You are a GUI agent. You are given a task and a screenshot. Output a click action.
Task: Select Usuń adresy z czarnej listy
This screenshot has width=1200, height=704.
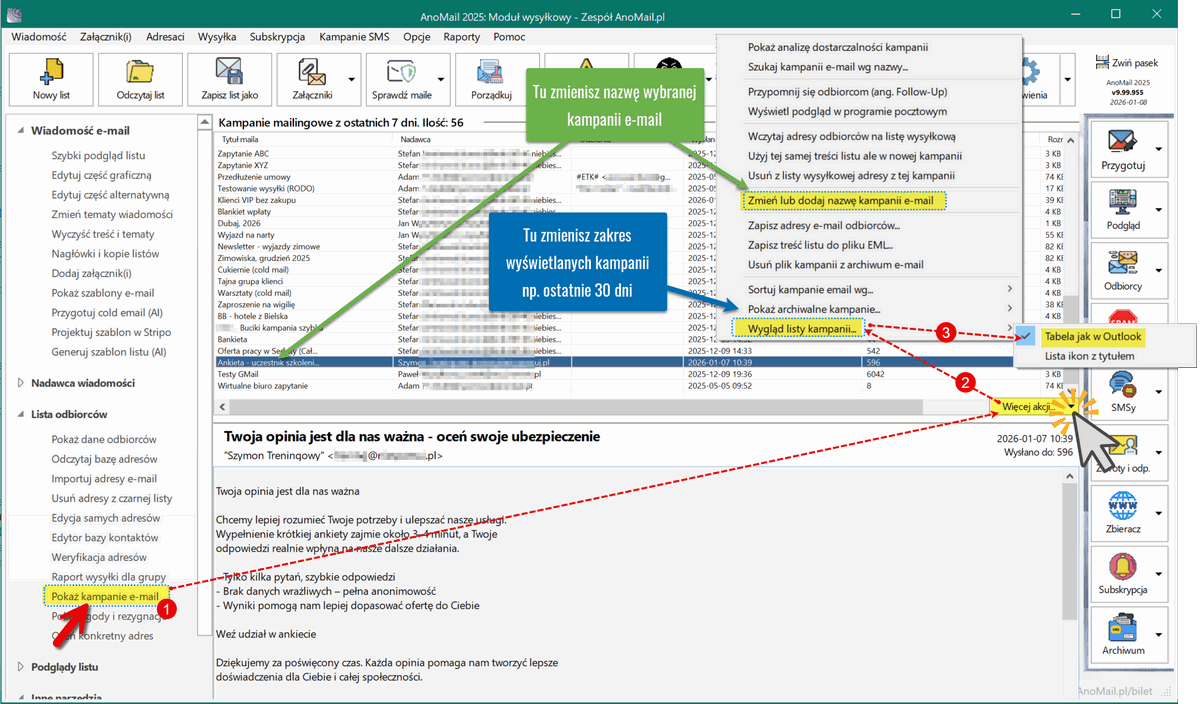tap(111, 498)
